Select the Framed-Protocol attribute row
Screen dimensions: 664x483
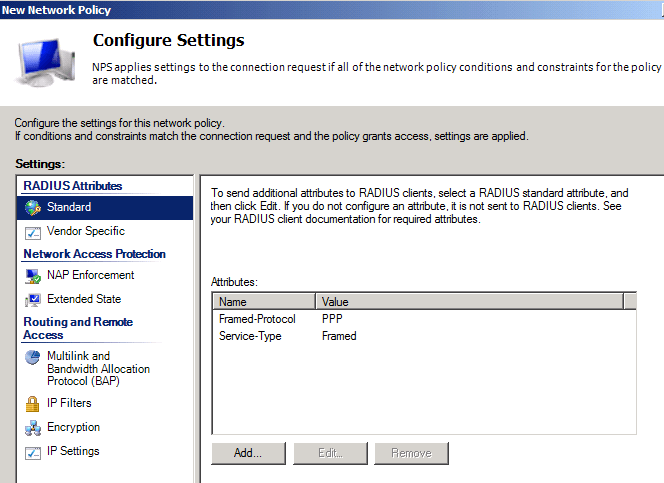point(257,319)
